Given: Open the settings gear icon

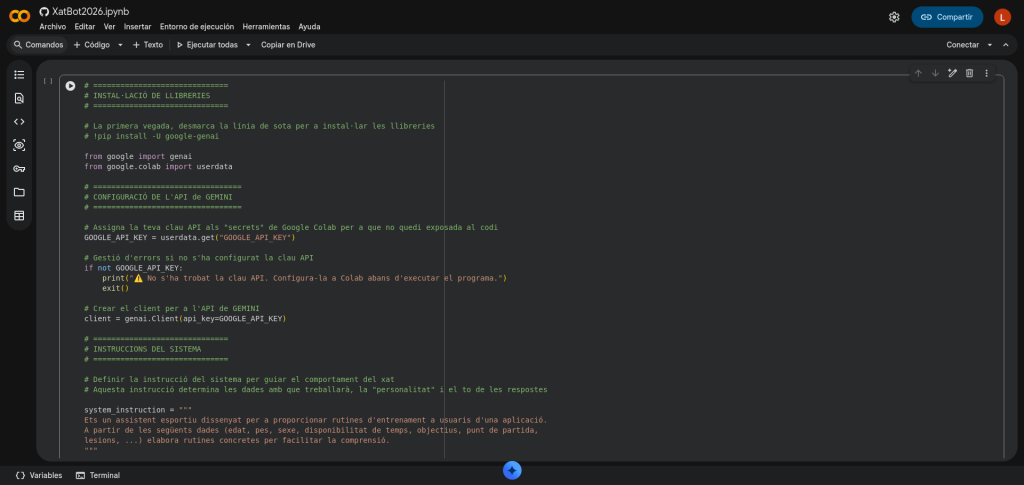Looking at the screenshot, I should [x=894, y=17].
